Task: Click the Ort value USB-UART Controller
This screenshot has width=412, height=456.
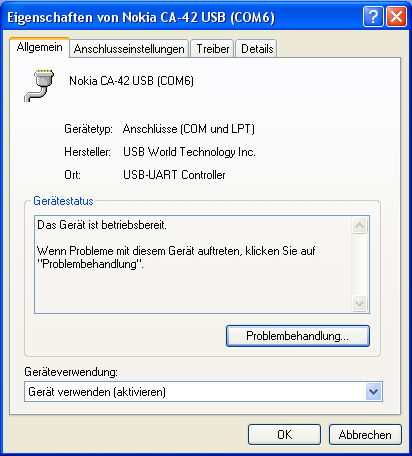Action: pyautogui.click(x=174, y=175)
